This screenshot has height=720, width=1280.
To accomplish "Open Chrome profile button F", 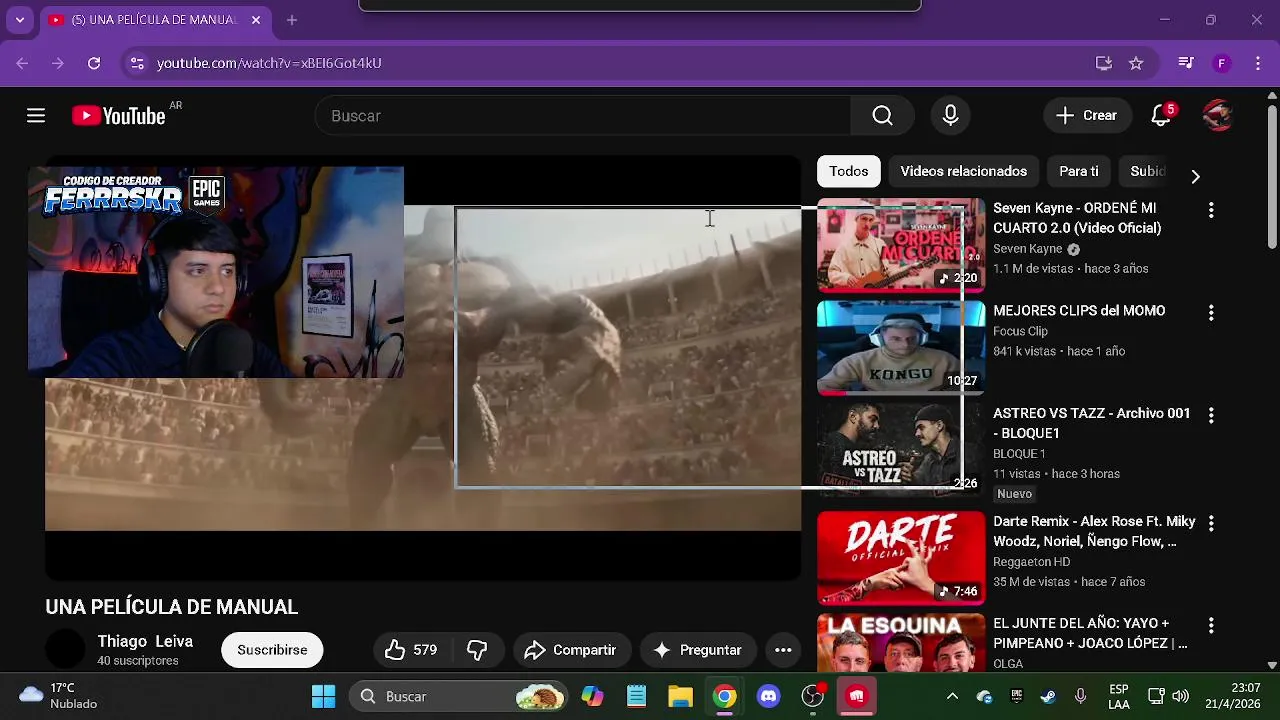I will pos(1221,63).
